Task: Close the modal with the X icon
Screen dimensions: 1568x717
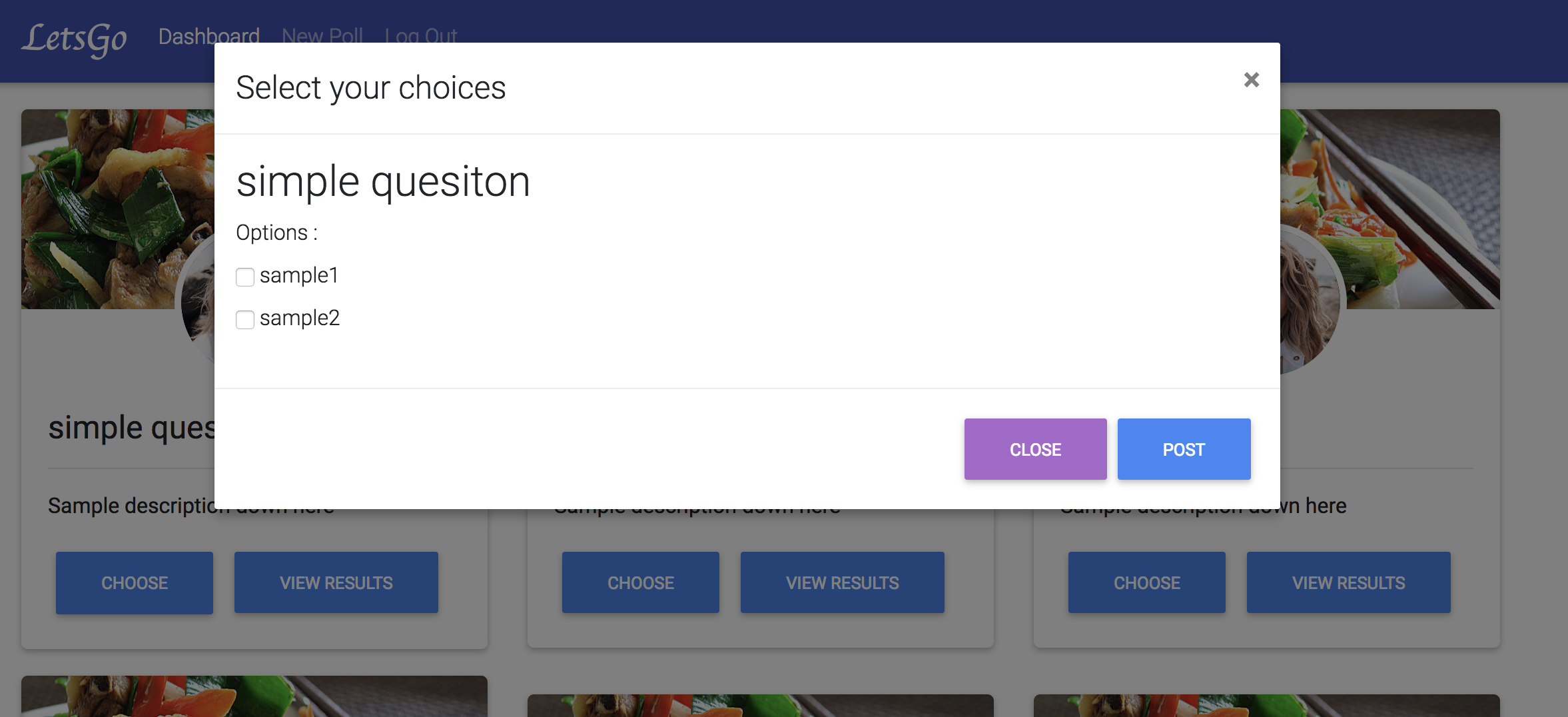Action: click(1251, 80)
